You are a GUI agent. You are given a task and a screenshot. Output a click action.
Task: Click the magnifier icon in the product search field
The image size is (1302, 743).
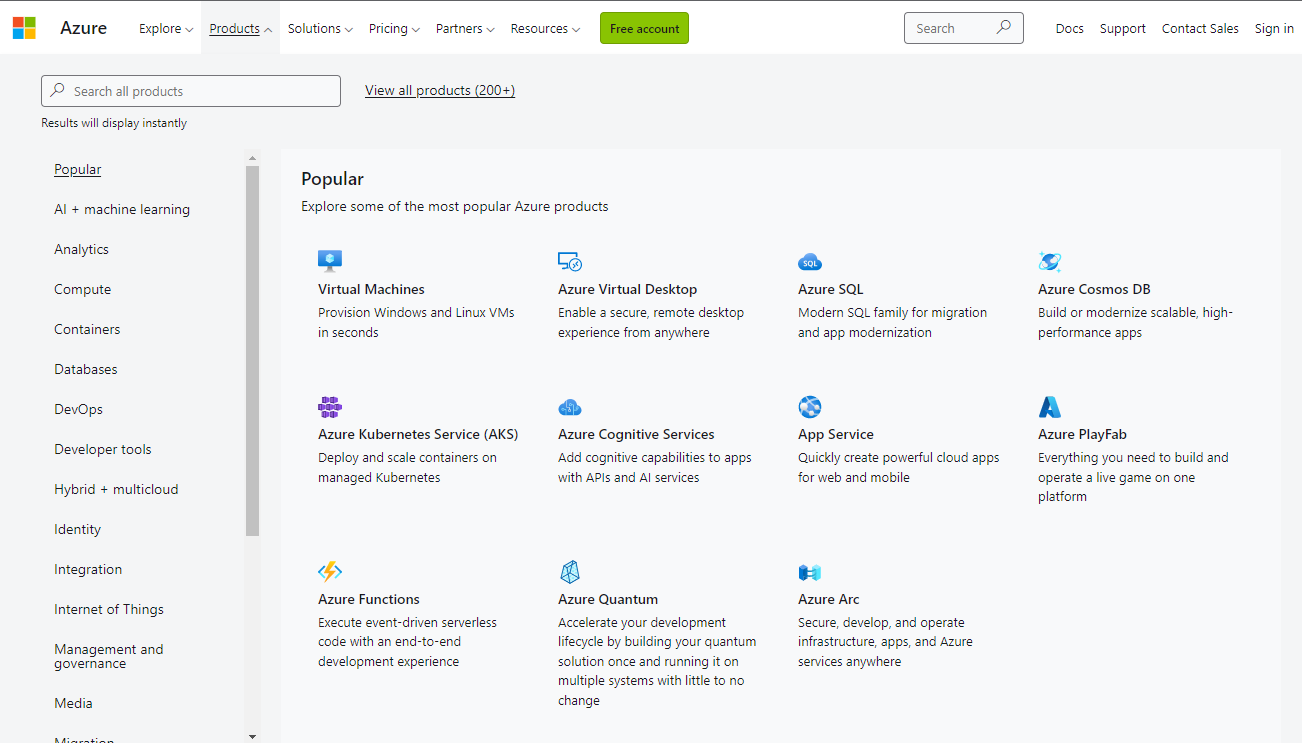point(58,90)
